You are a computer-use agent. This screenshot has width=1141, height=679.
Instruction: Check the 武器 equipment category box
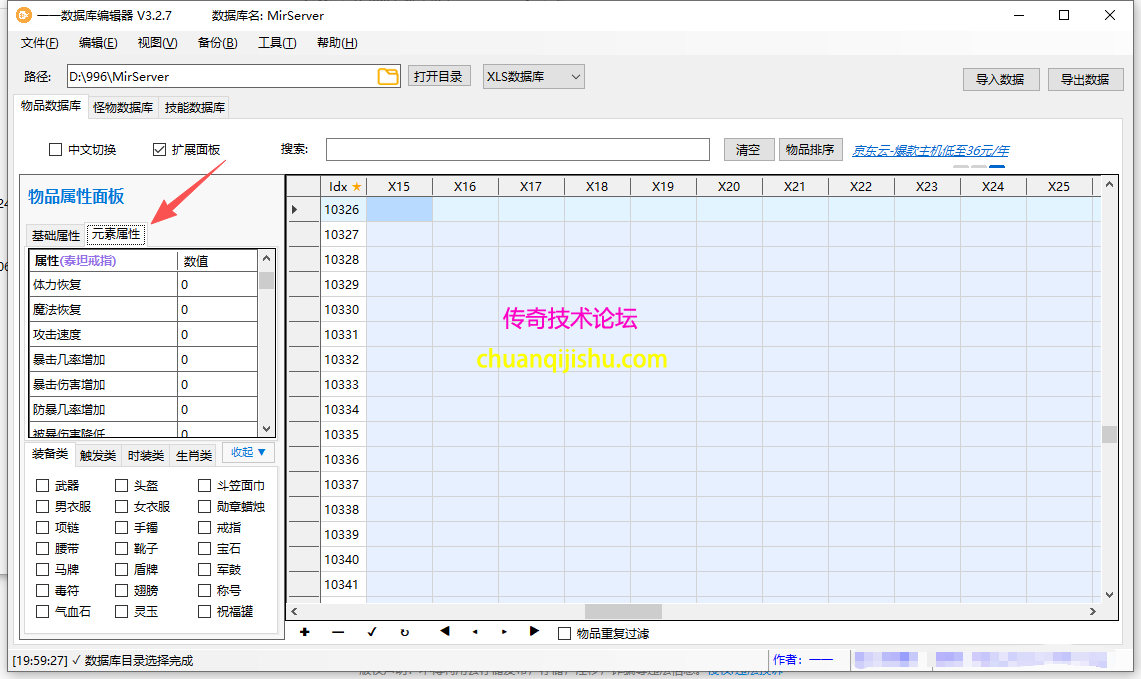click(40, 485)
